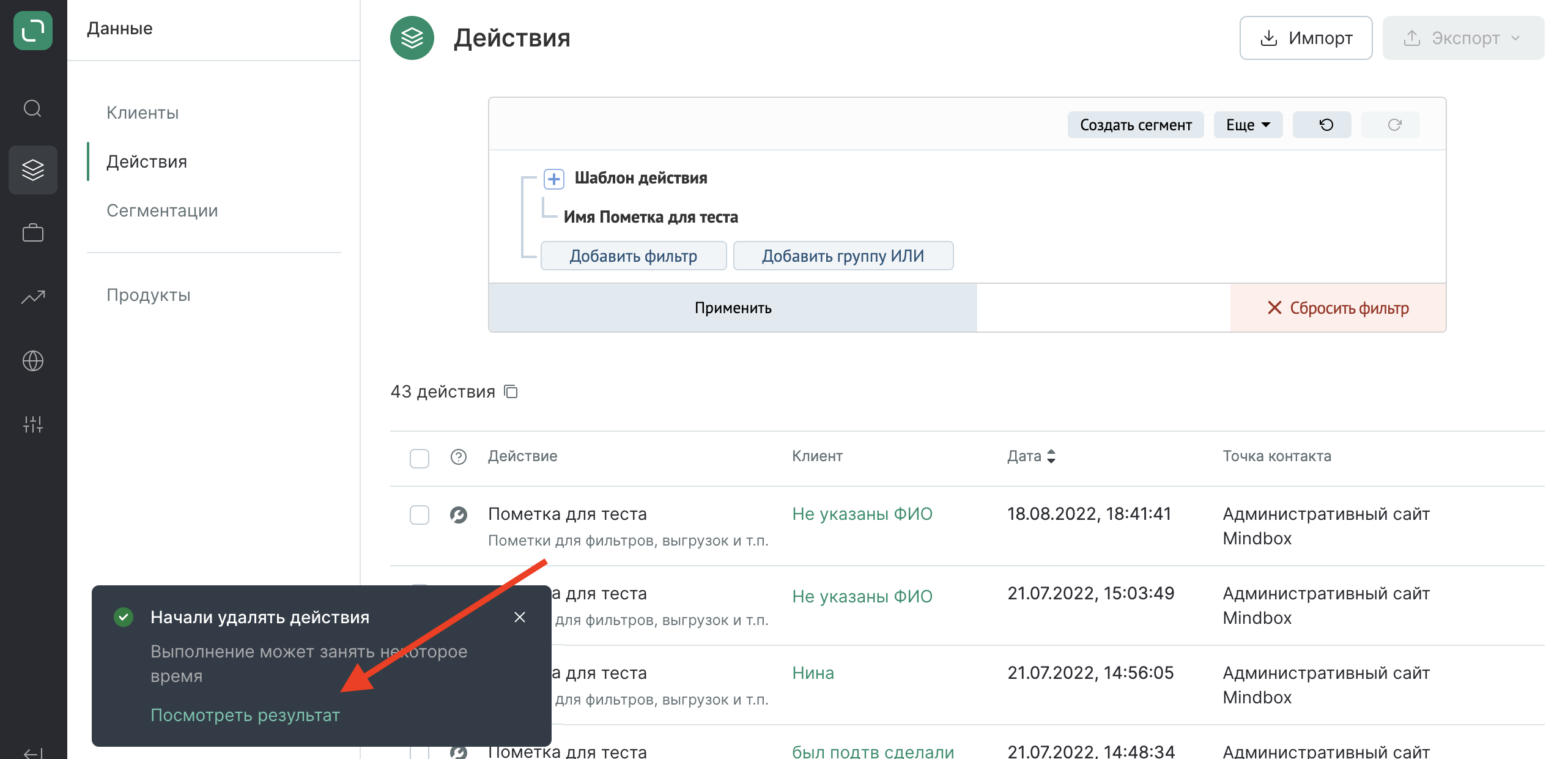Open client Не указаны ФИО in 15:03:49 row
Screen dimensions: 1568x759
tap(862, 596)
